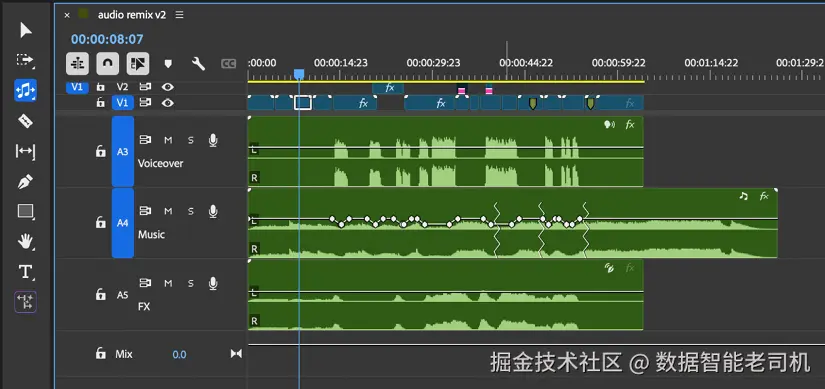Target the V2 track header
825x389 pixels.
(122, 87)
